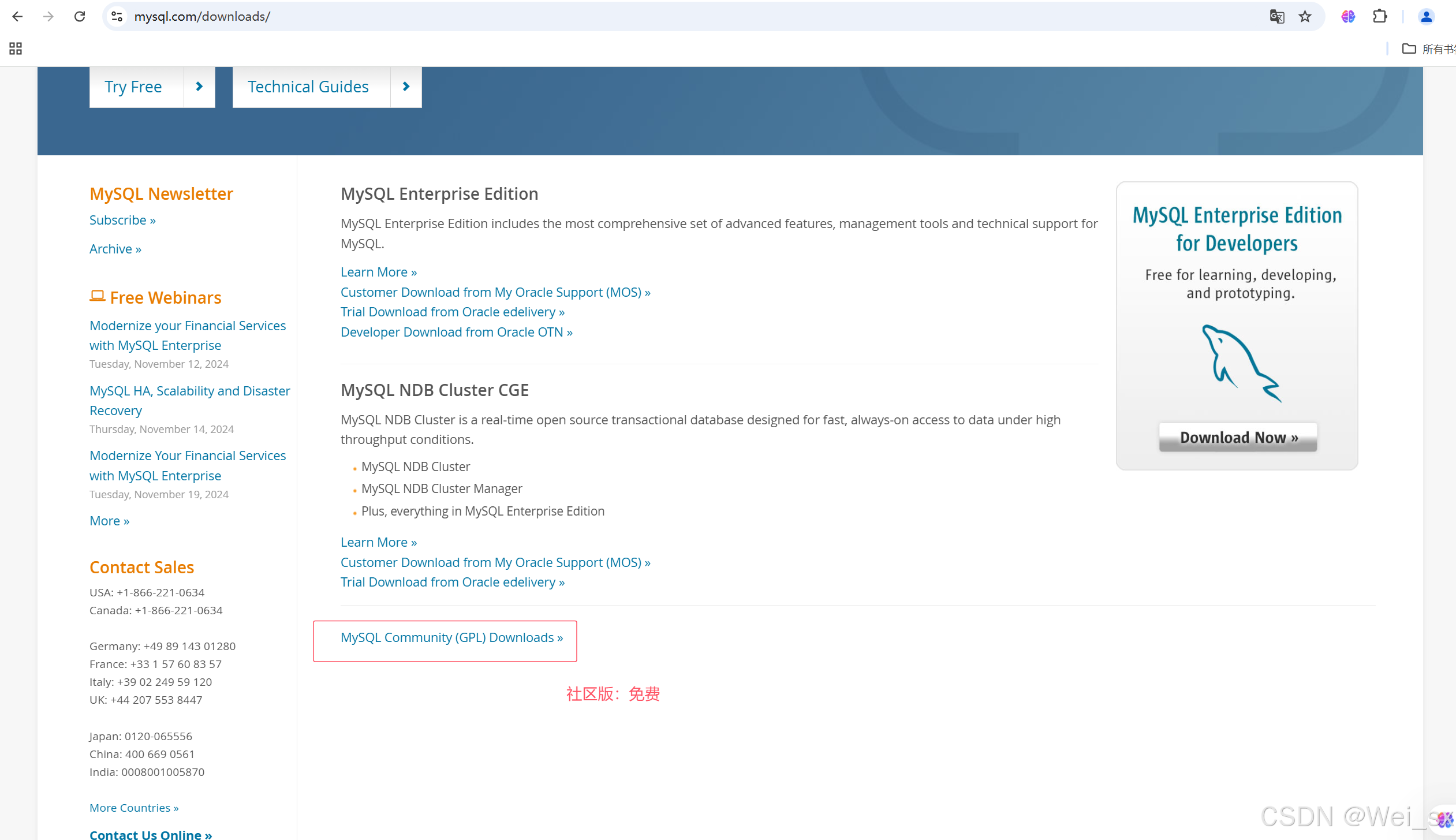Image resolution: width=1456 pixels, height=840 pixels.
Task: Open MySQL Community (GPL) Downloads link
Action: tap(451, 637)
